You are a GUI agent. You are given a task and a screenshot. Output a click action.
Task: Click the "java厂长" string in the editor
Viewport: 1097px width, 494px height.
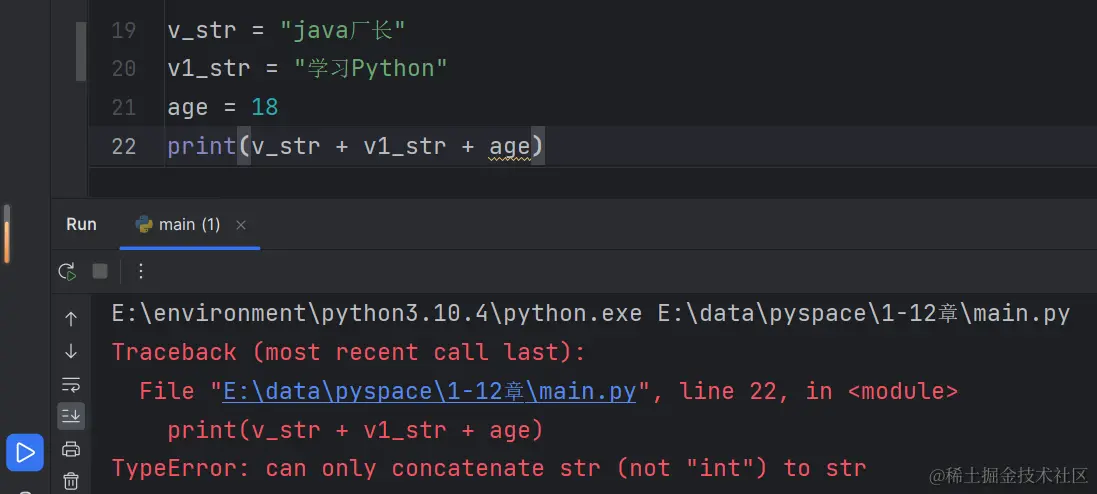[x=342, y=31]
